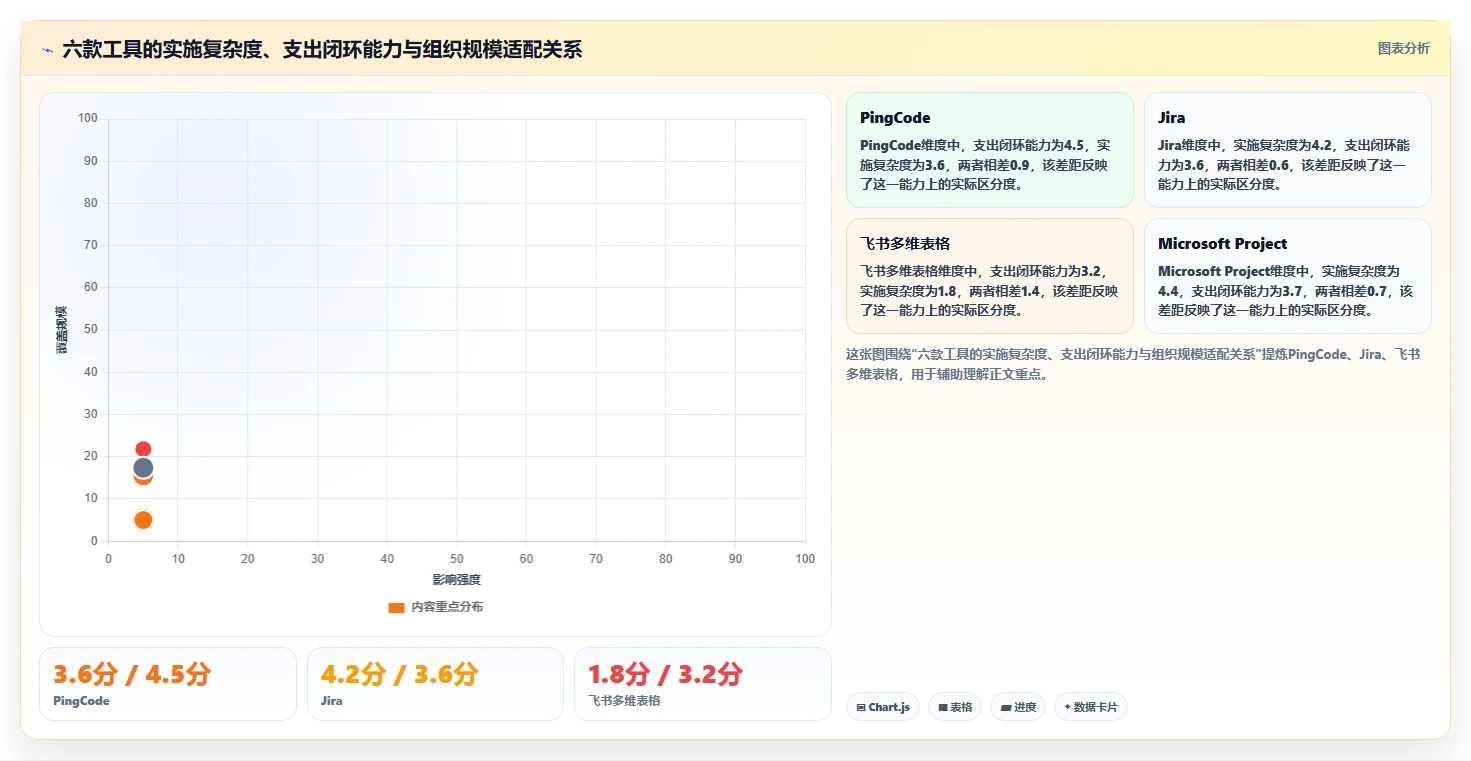The image size is (1471, 761).
Task: Click the 1.8分 / 3.2分 飞书多维表格 stat card
Action: tap(703, 683)
